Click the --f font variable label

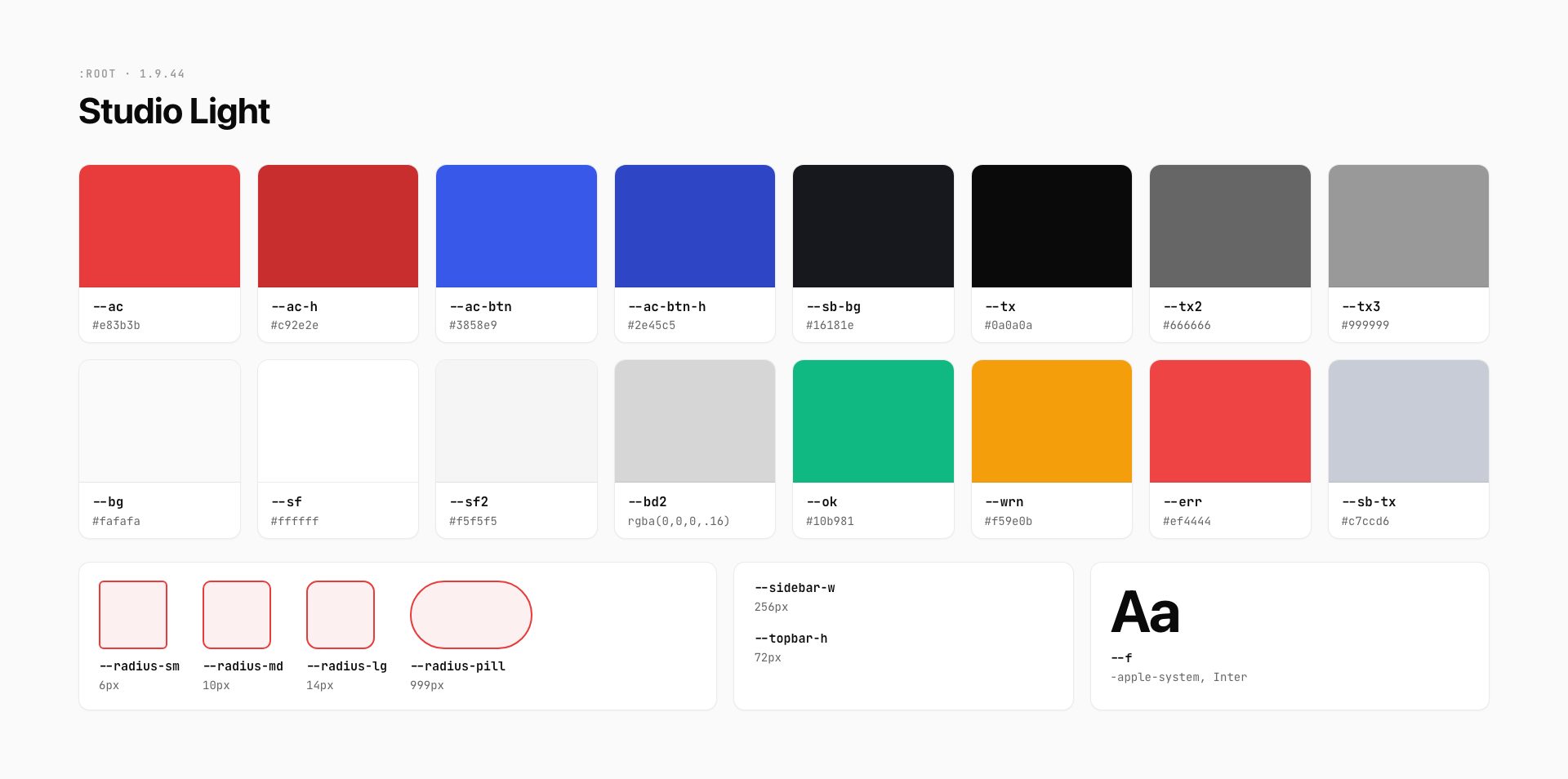(1121, 658)
